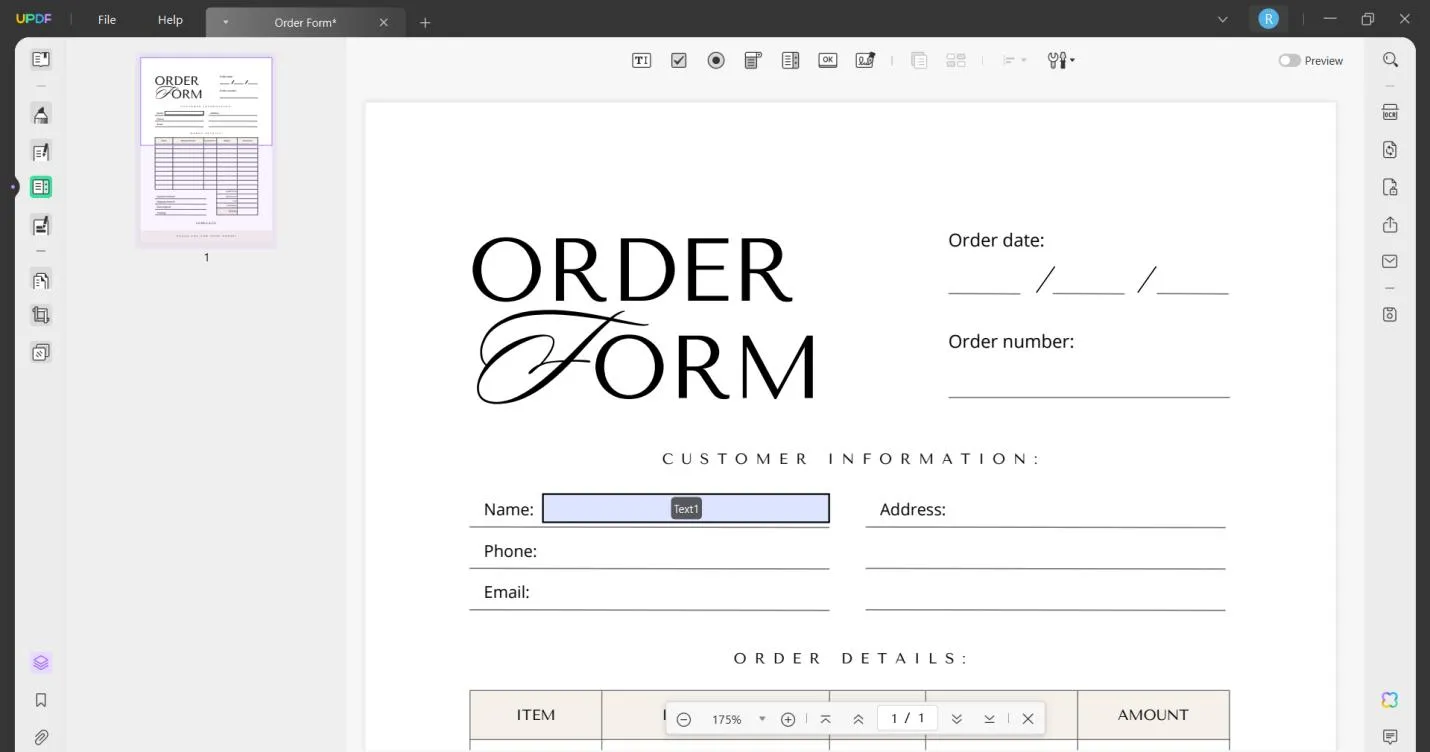Zoom in with the plus button
The width and height of the screenshot is (1430, 752).
pyautogui.click(x=788, y=719)
